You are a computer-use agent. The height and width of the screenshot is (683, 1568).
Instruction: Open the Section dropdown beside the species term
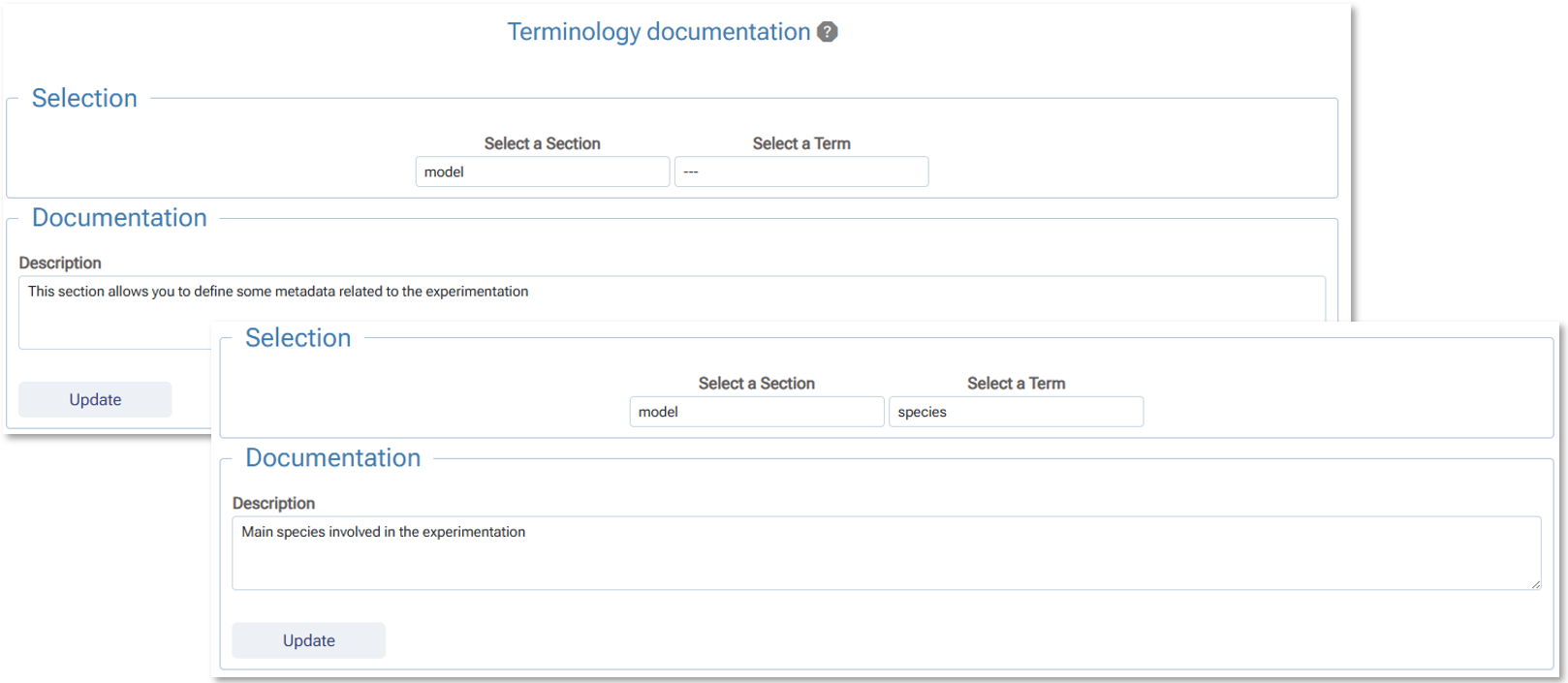[757, 412]
